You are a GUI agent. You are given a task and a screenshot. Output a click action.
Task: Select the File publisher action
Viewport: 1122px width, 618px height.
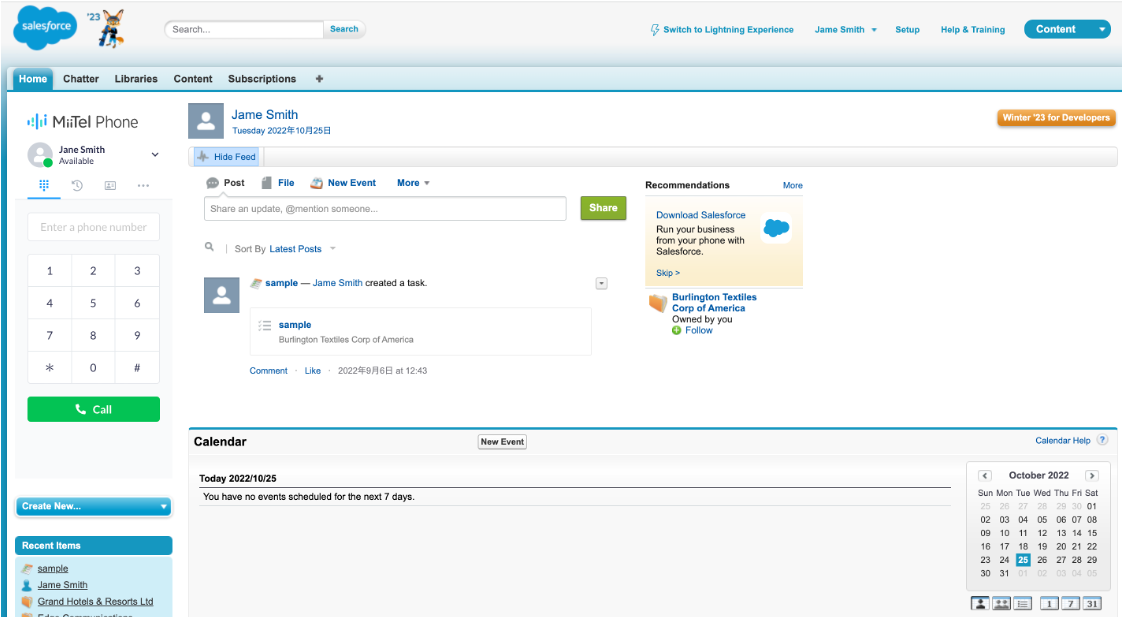(x=278, y=183)
